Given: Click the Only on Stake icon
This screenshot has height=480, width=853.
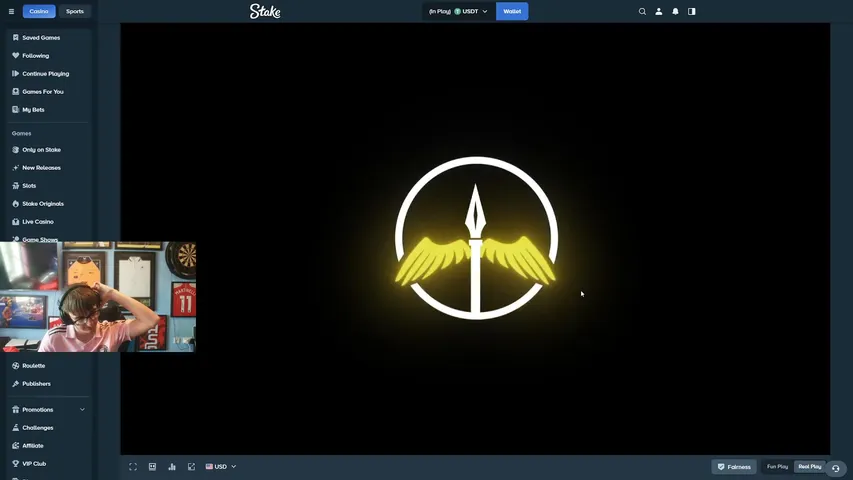Looking at the screenshot, I should [15, 150].
